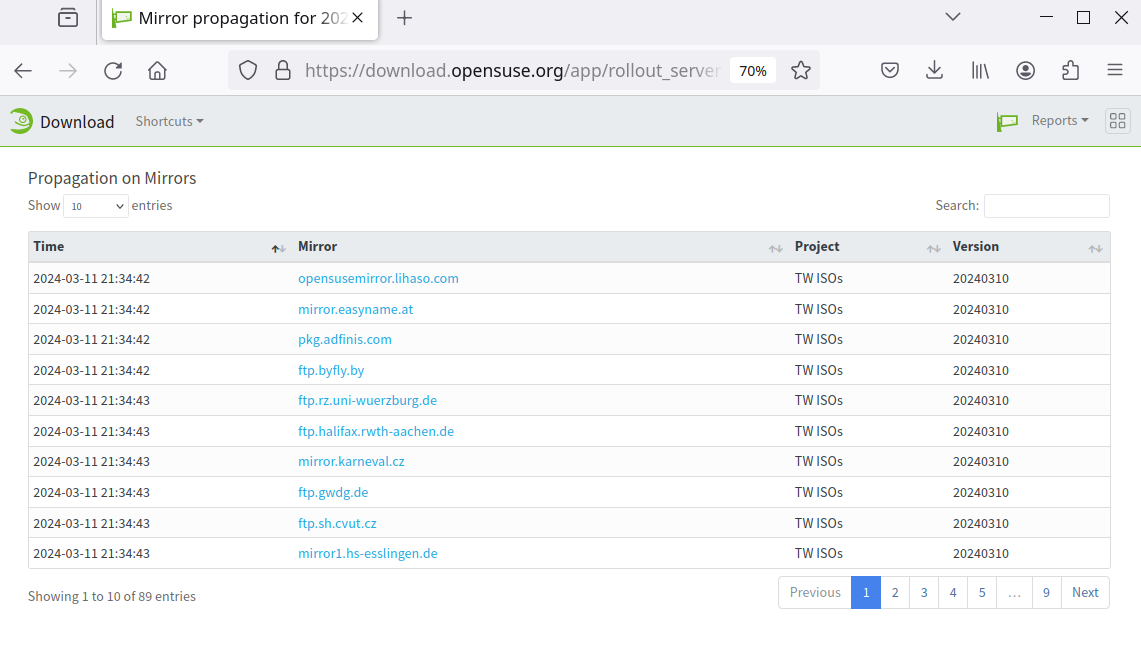The width and height of the screenshot is (1141, 663).
Task: Toggle sort order on the Time column
Action: [158, 247]
